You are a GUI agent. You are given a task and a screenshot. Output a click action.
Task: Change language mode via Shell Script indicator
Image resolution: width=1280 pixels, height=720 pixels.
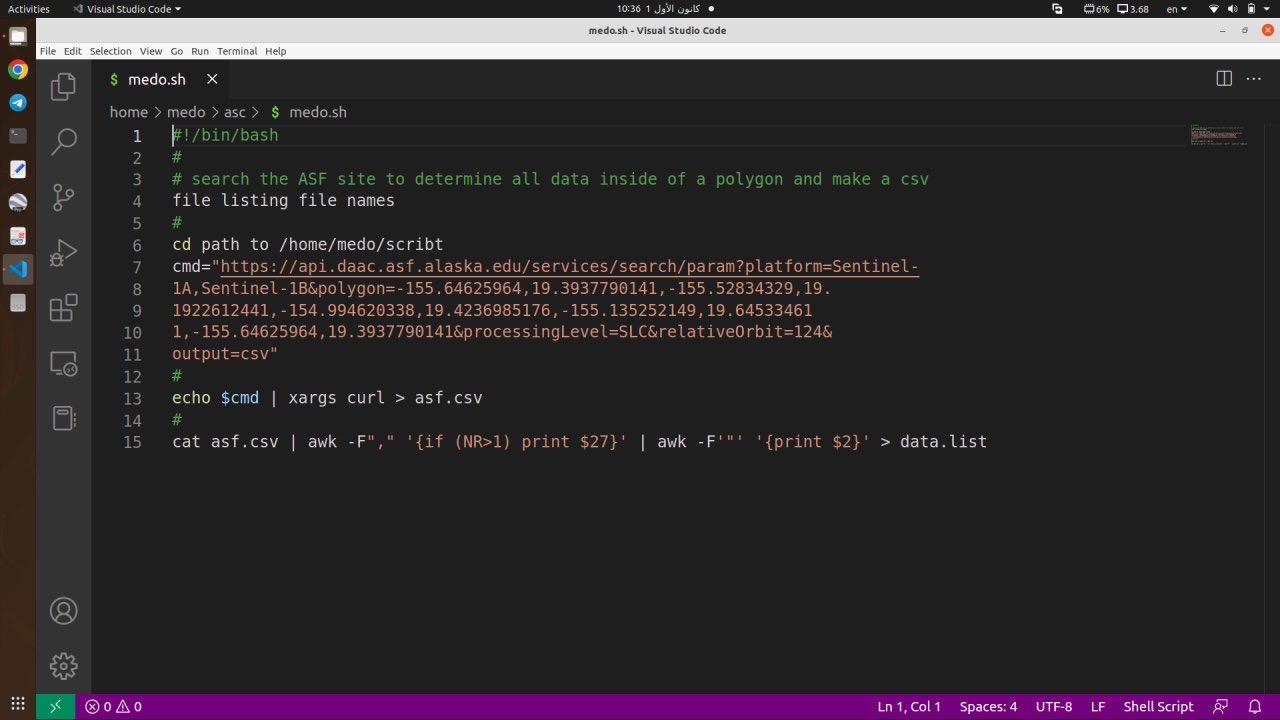click(x=1158, y=706)
